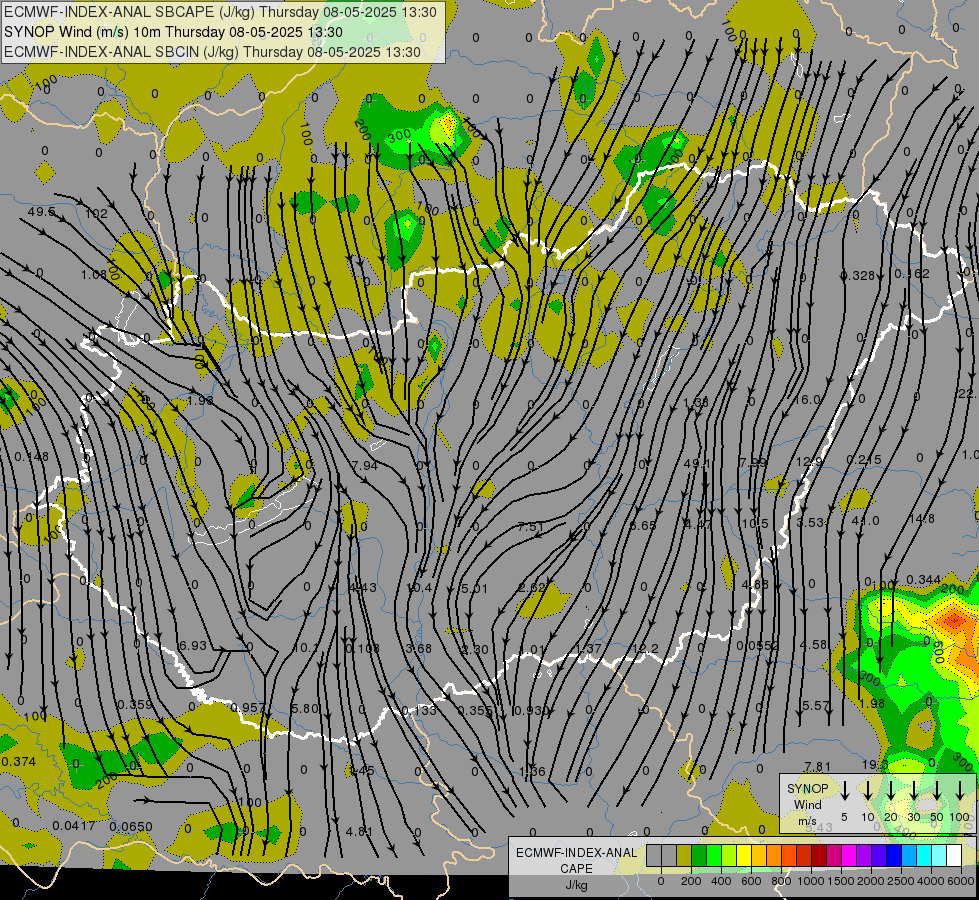The height and width of the screenshot is (900, 979).
Task: Click the 2.62 value on the map
Action: (x=532, y=587)
